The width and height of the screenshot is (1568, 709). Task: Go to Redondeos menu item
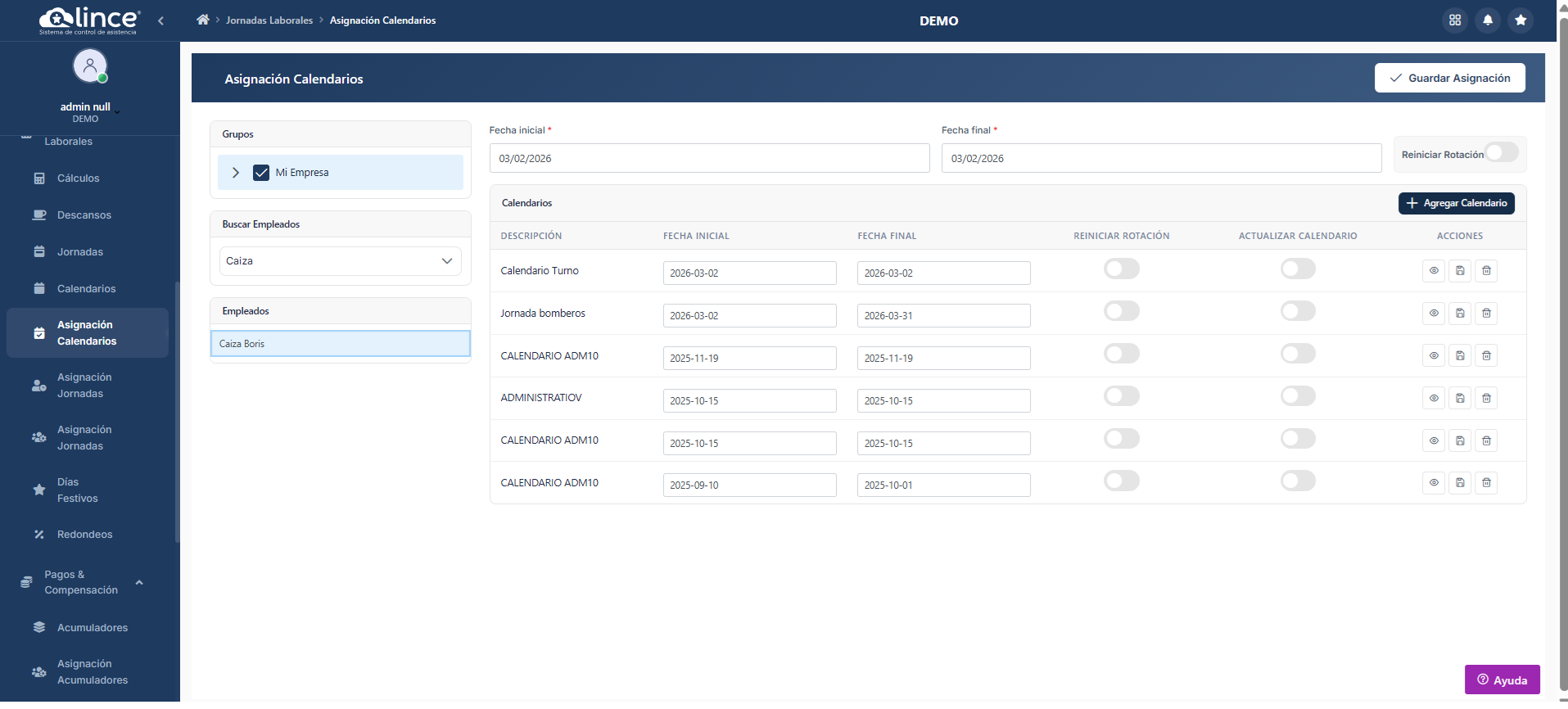84,535
